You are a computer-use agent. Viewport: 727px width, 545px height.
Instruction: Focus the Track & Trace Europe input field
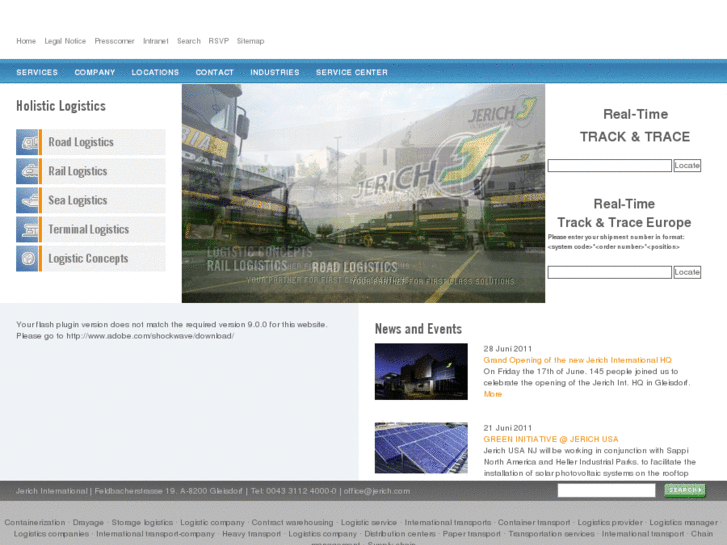pyautogui.click(x=609, y=272)
